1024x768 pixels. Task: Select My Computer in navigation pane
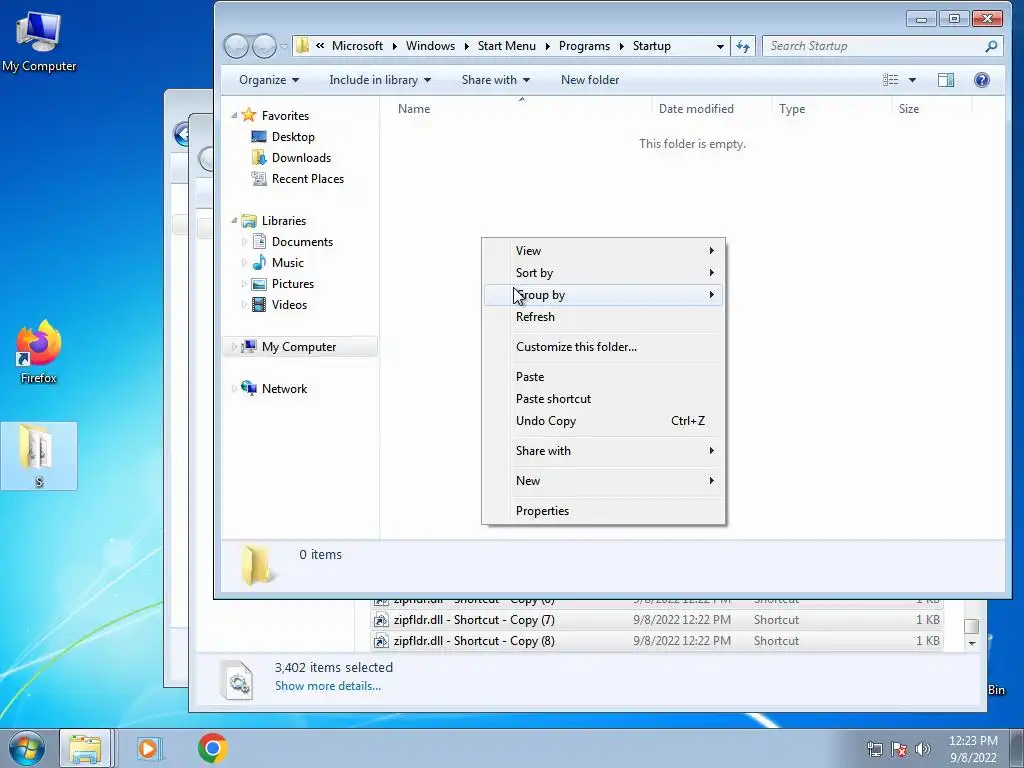(300, 347)
